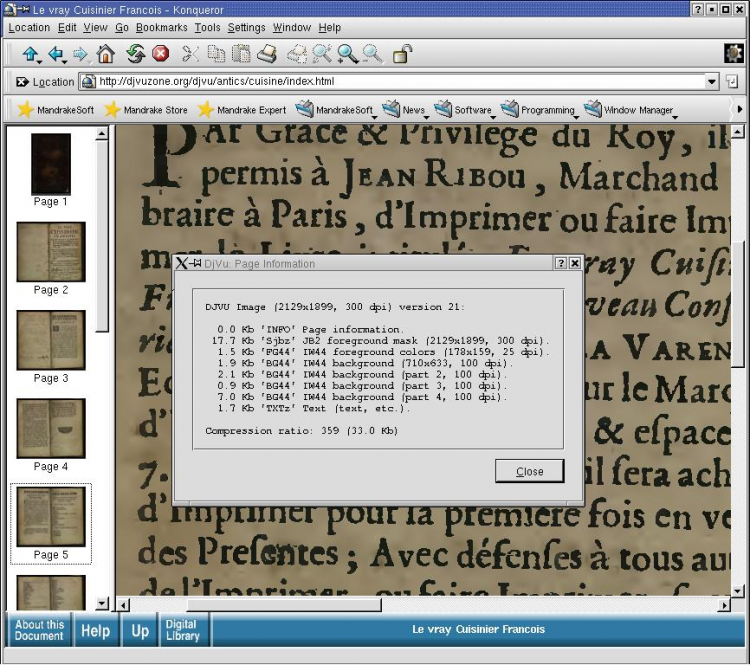Click the Reload page icon
This screenshot has height=665, width=750.
[x=135, y=54]
